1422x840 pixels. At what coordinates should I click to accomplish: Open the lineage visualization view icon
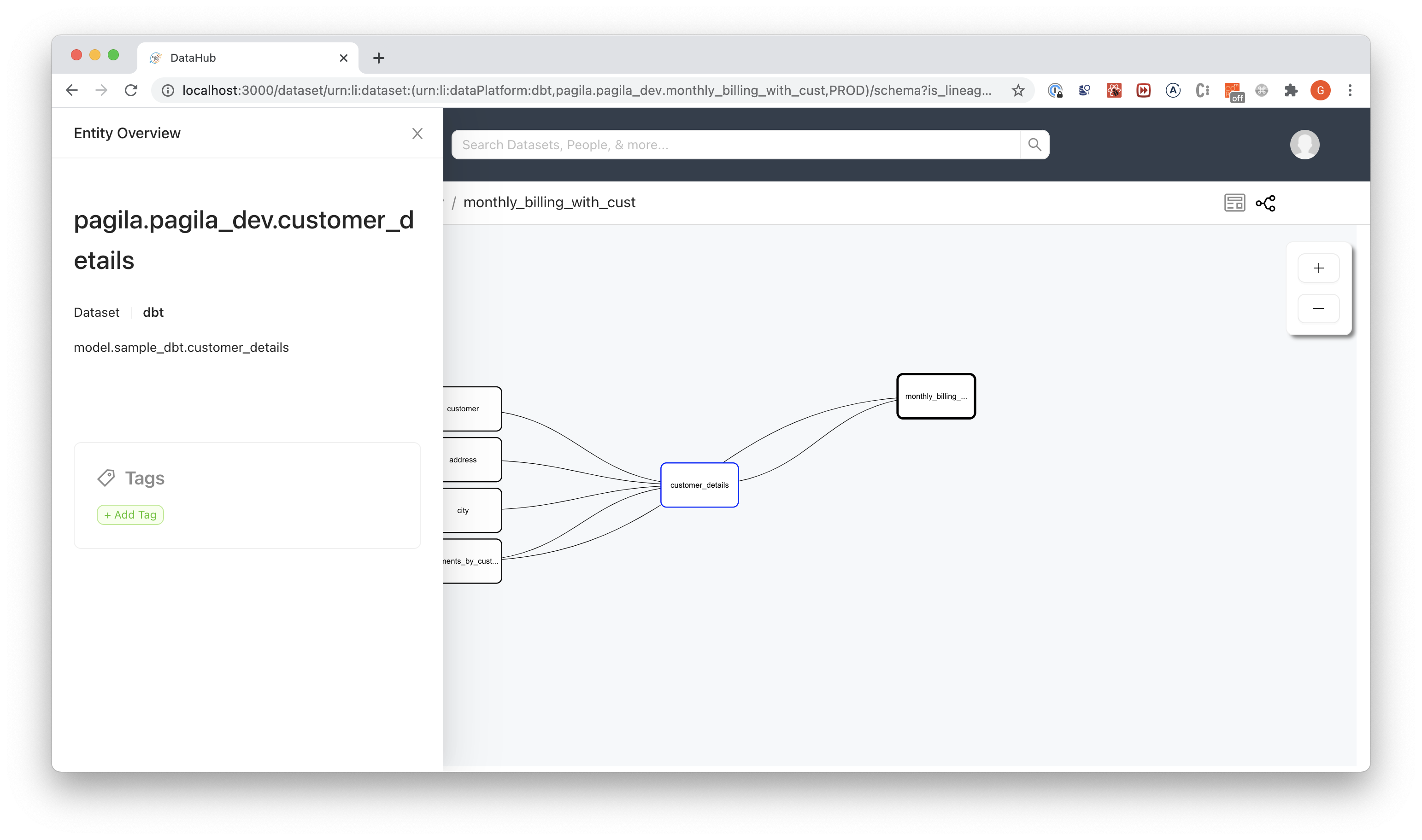pyautogui.click(x=1266, y=203)
